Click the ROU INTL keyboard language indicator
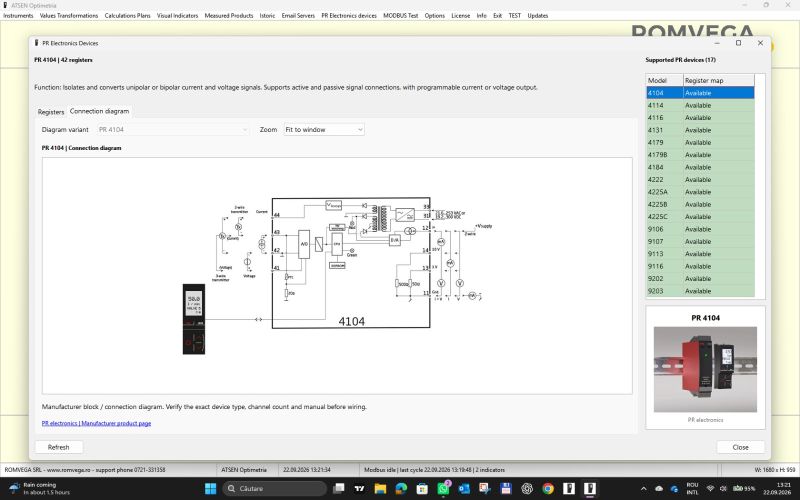 tap(692, 489)
